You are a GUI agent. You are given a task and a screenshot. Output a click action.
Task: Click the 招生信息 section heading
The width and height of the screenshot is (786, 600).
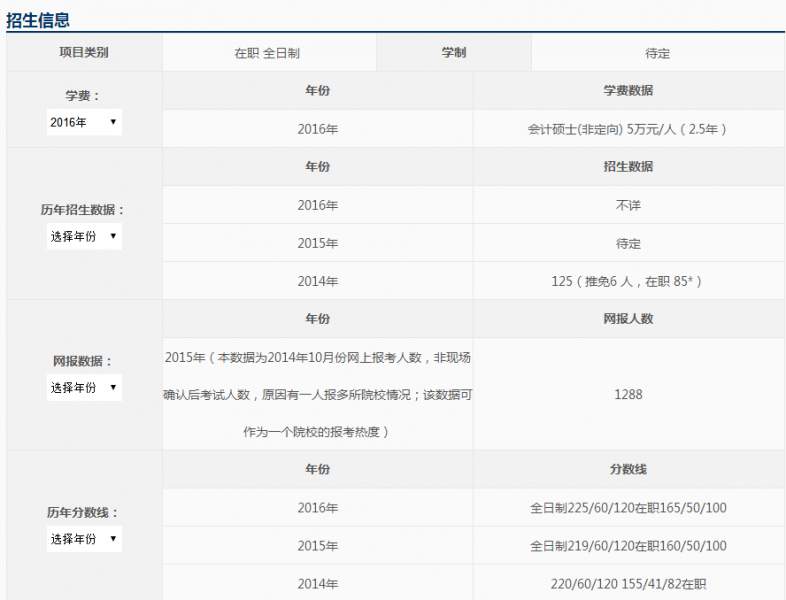click(38, 20)
